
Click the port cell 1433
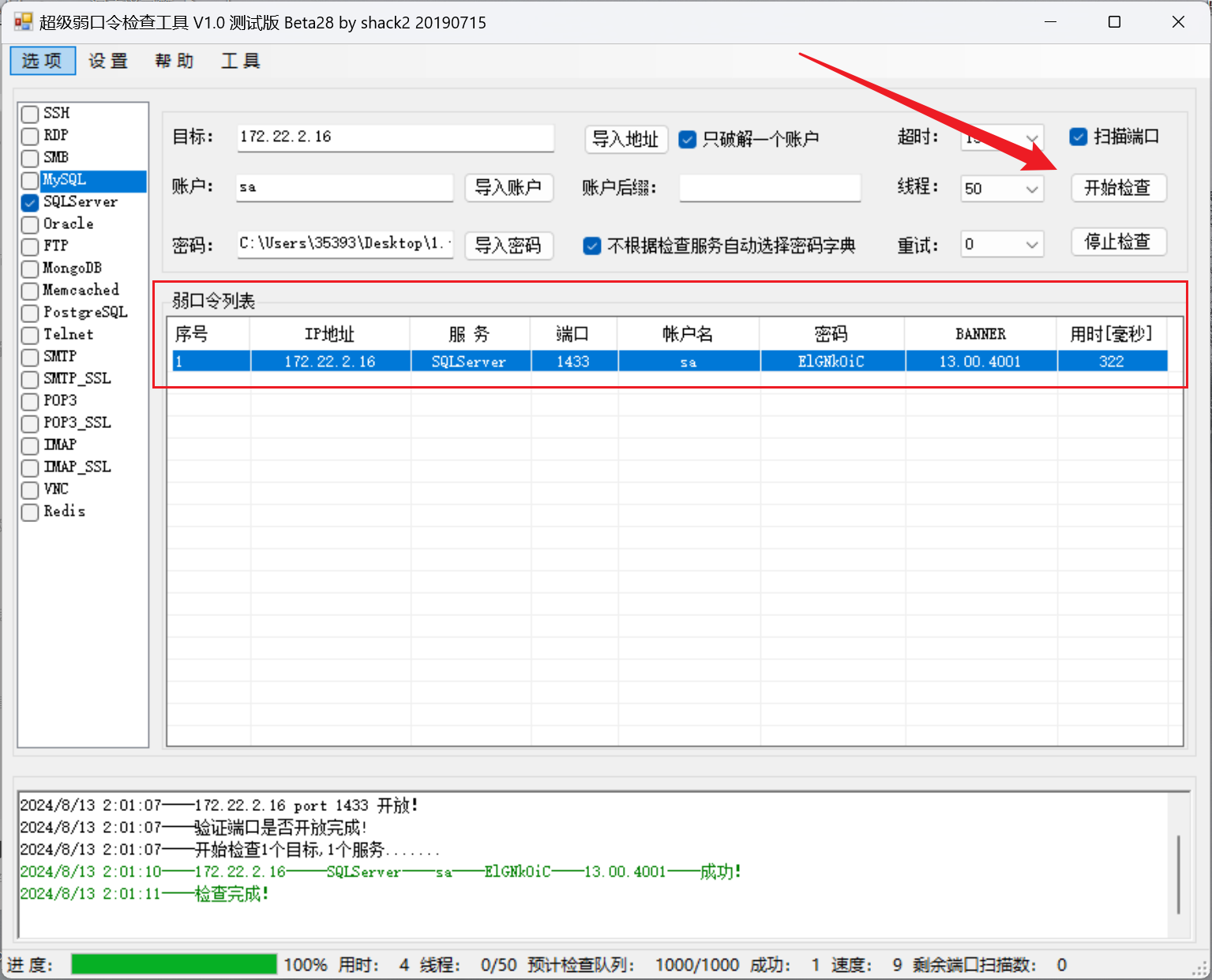click(574, 362)
